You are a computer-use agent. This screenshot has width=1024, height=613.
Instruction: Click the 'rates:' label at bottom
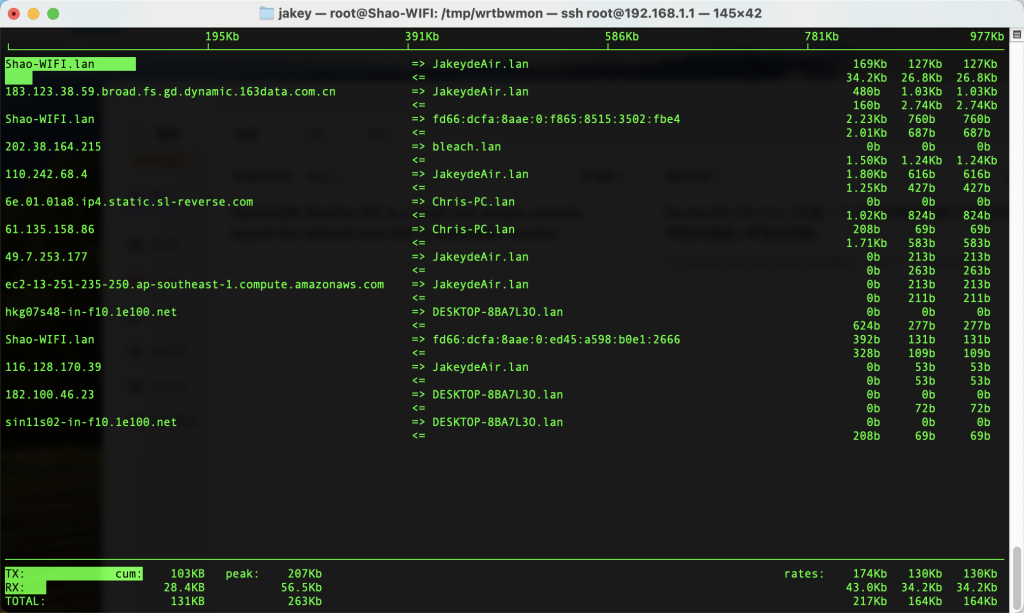pos(805,574)
